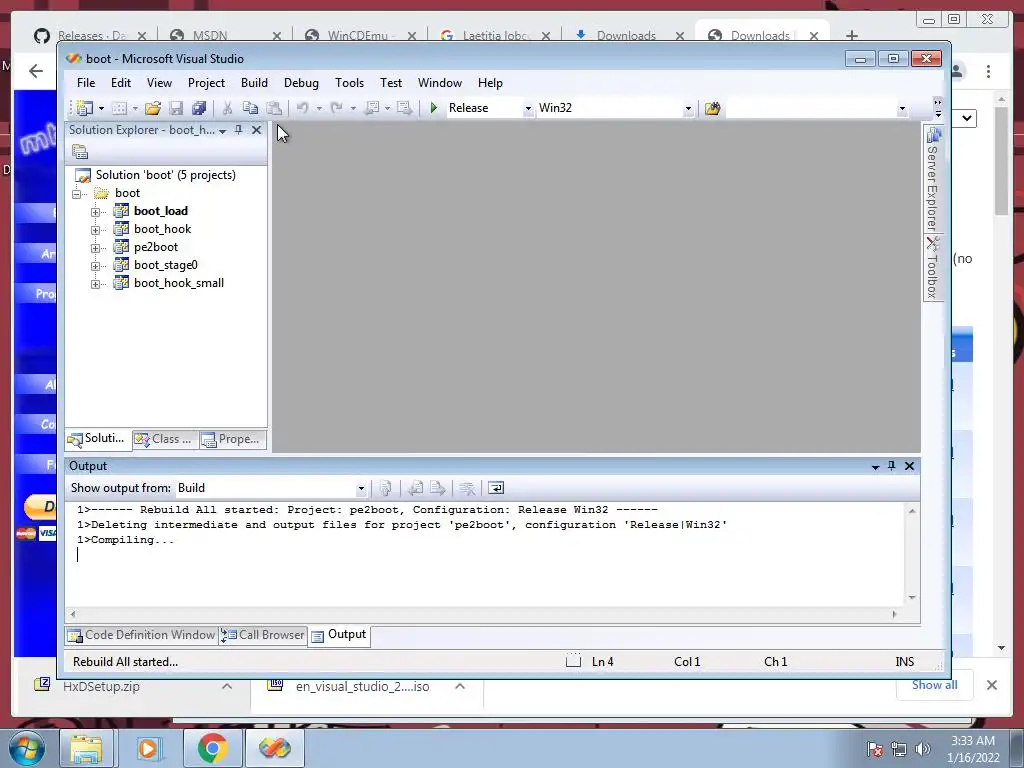
Task: Collapse the boot solution folder
Action: coord(76,194)
